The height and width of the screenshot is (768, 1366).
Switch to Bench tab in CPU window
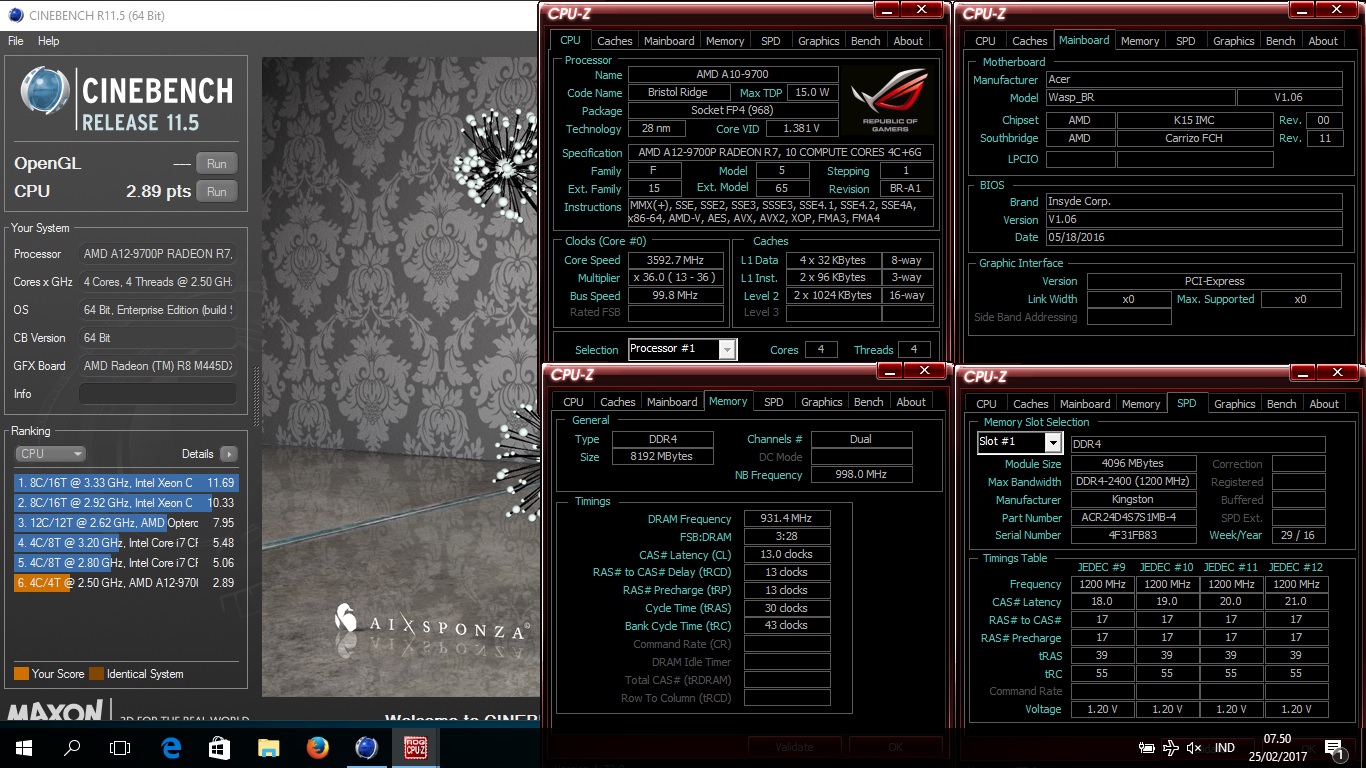tap(866, 41)
